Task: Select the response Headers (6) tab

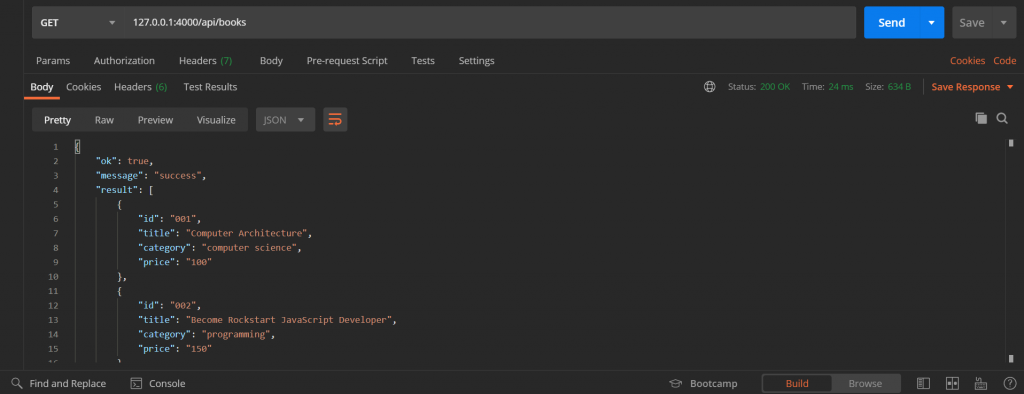Action: [140, 86]
